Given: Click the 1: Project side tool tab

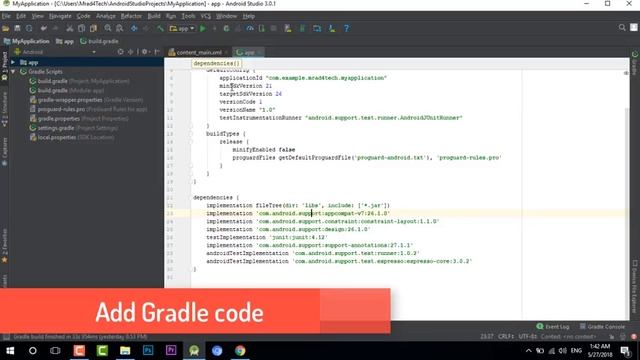Looking at the screenshot, I should (4, 65).
